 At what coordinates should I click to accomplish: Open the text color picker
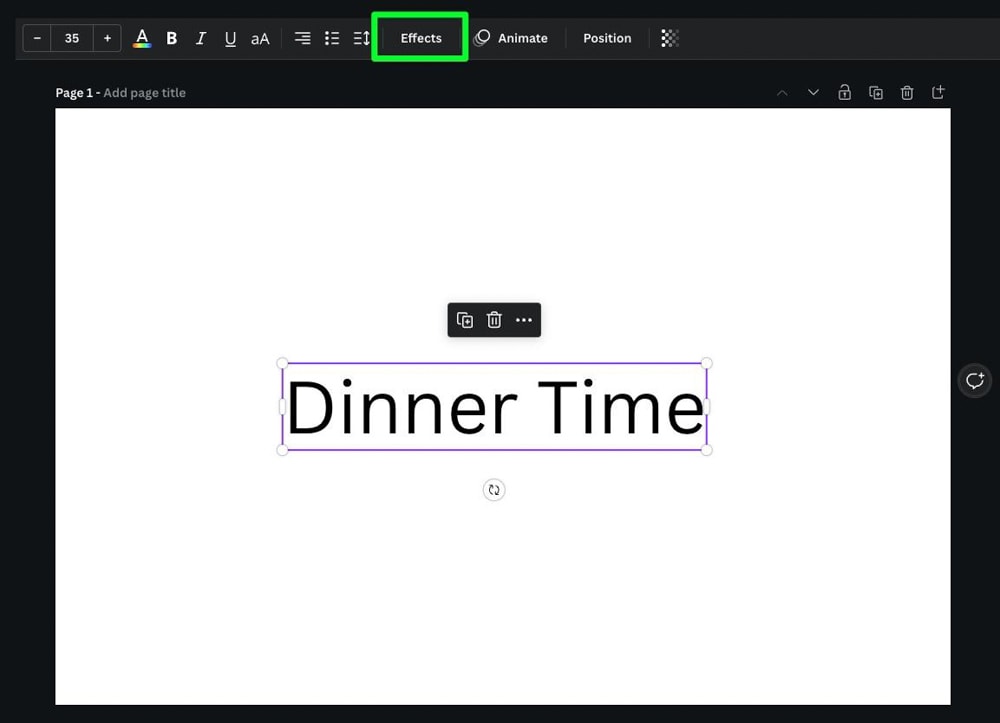click(142, 38)
